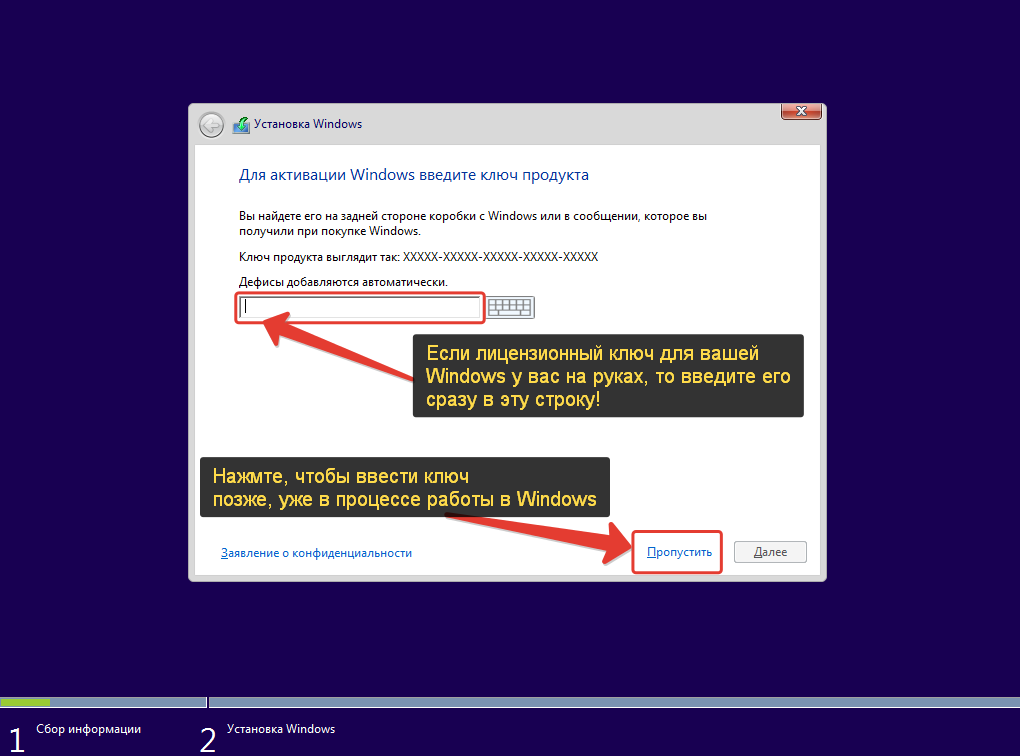Image resolution: width=1020 pixels, height=756 pixels.
Task: Open Заявление о конфиденциальности link
Action: (316, 553)
